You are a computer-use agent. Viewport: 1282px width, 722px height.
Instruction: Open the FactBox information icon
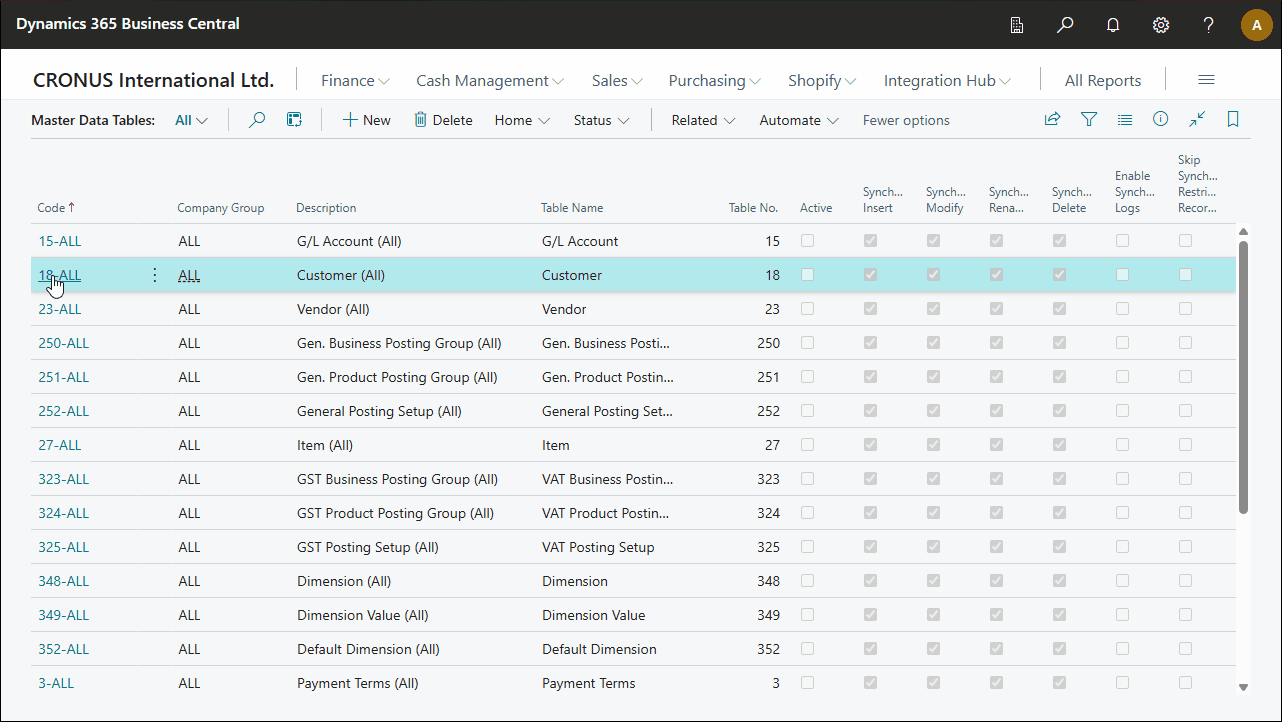[x=1161, y=120]
